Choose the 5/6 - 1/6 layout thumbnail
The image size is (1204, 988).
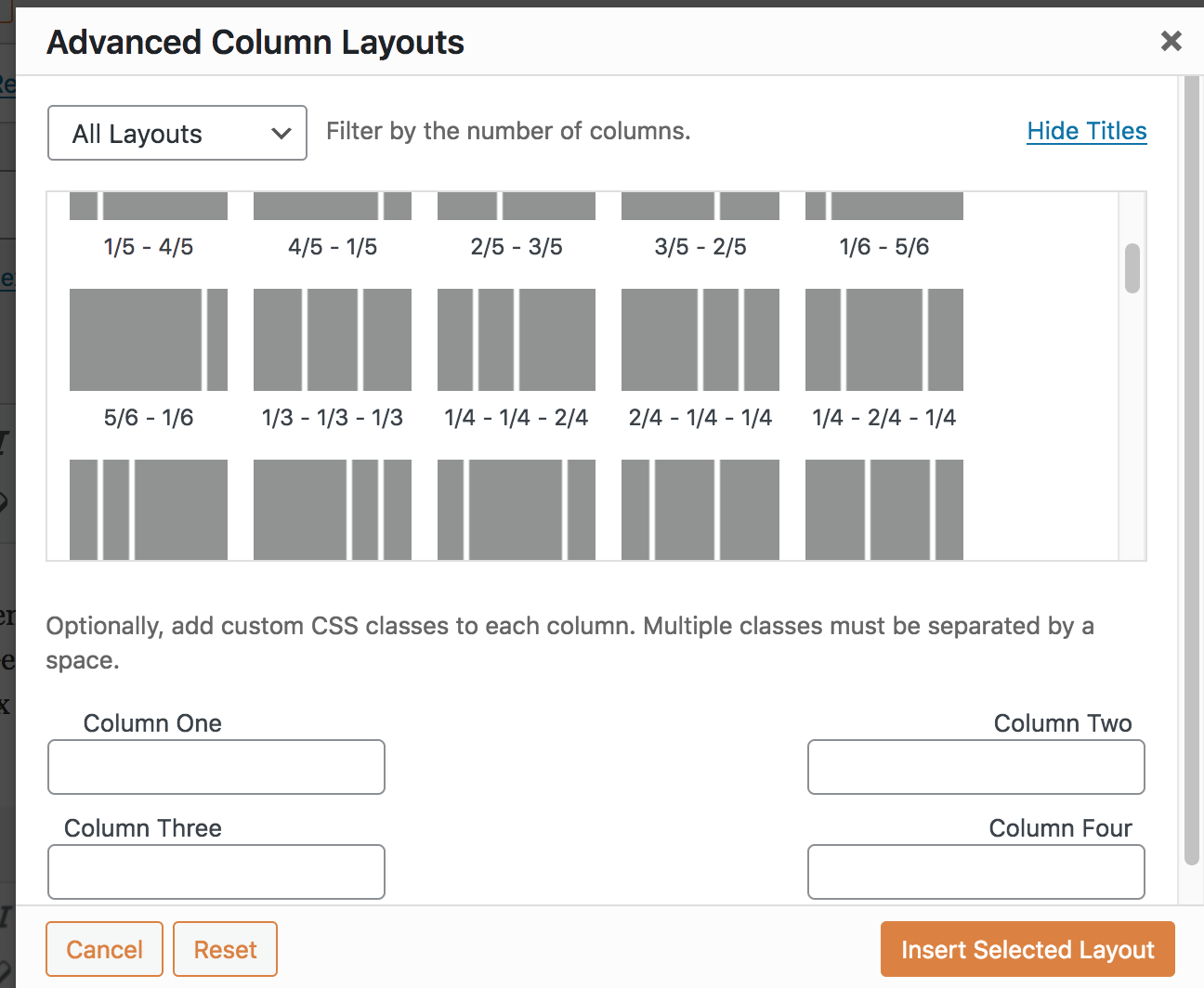(x=148, y=339)
